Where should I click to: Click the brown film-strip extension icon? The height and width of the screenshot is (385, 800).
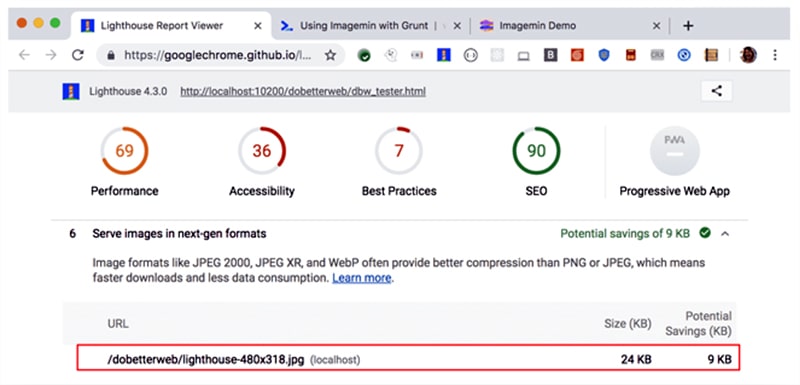[x=711, y=55]
